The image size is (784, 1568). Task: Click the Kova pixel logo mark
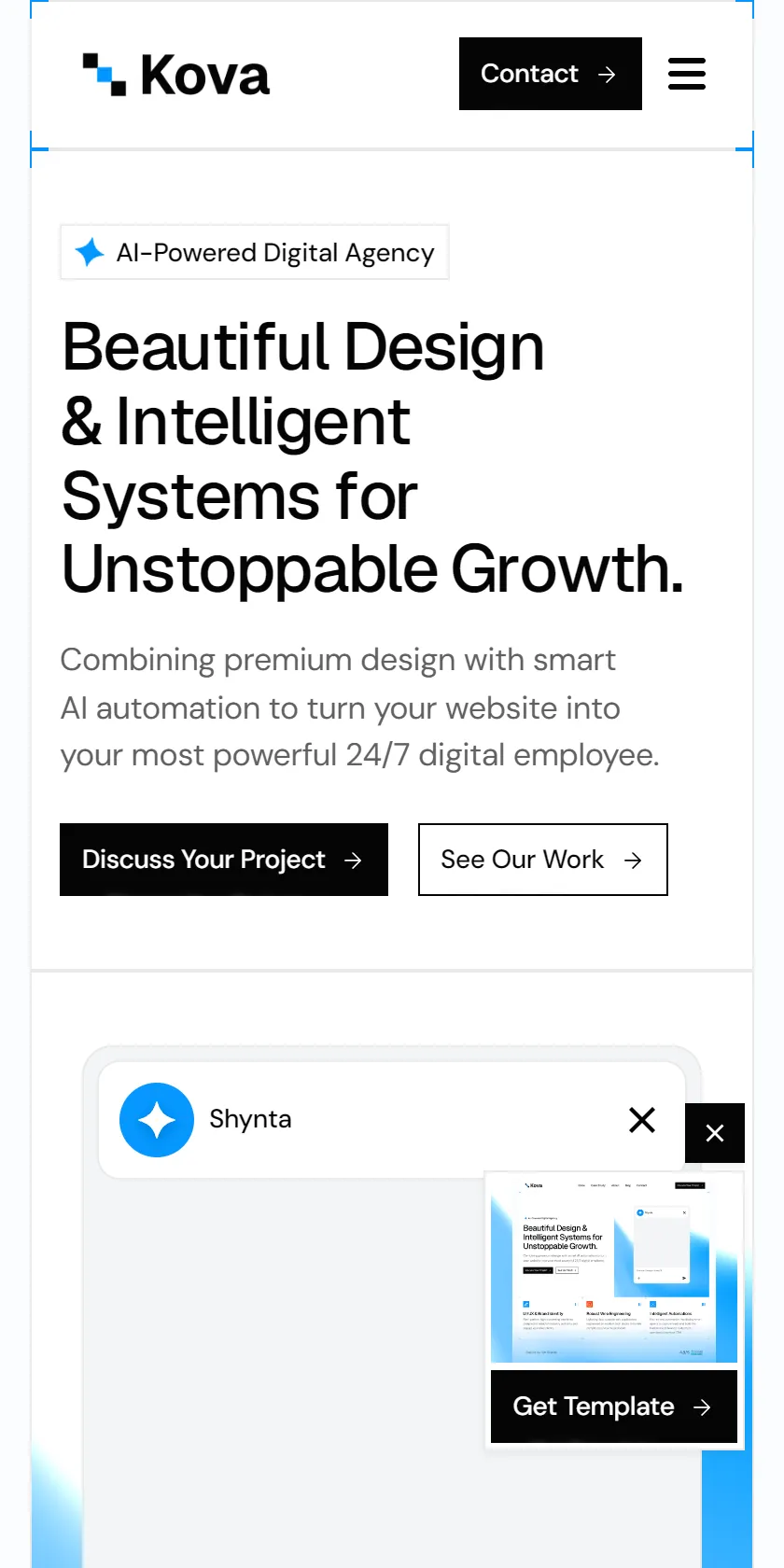105,75
